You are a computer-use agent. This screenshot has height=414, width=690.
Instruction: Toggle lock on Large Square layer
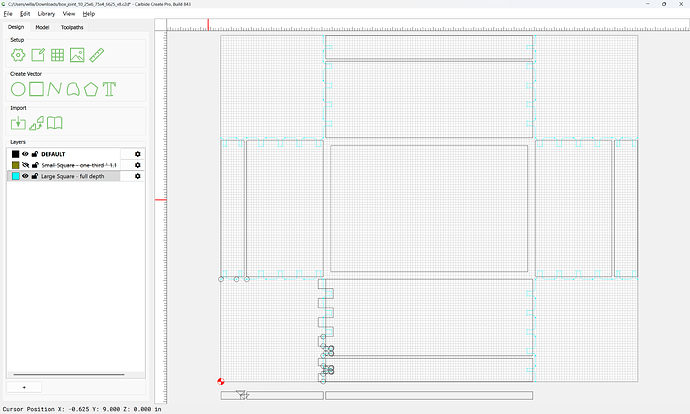35,176
